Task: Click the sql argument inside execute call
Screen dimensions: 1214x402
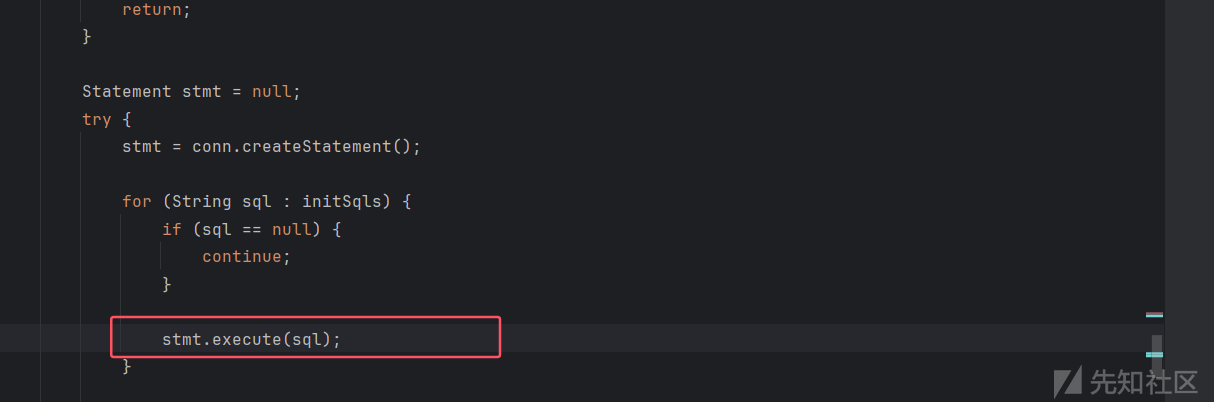Action: click(x=307, y=339)
